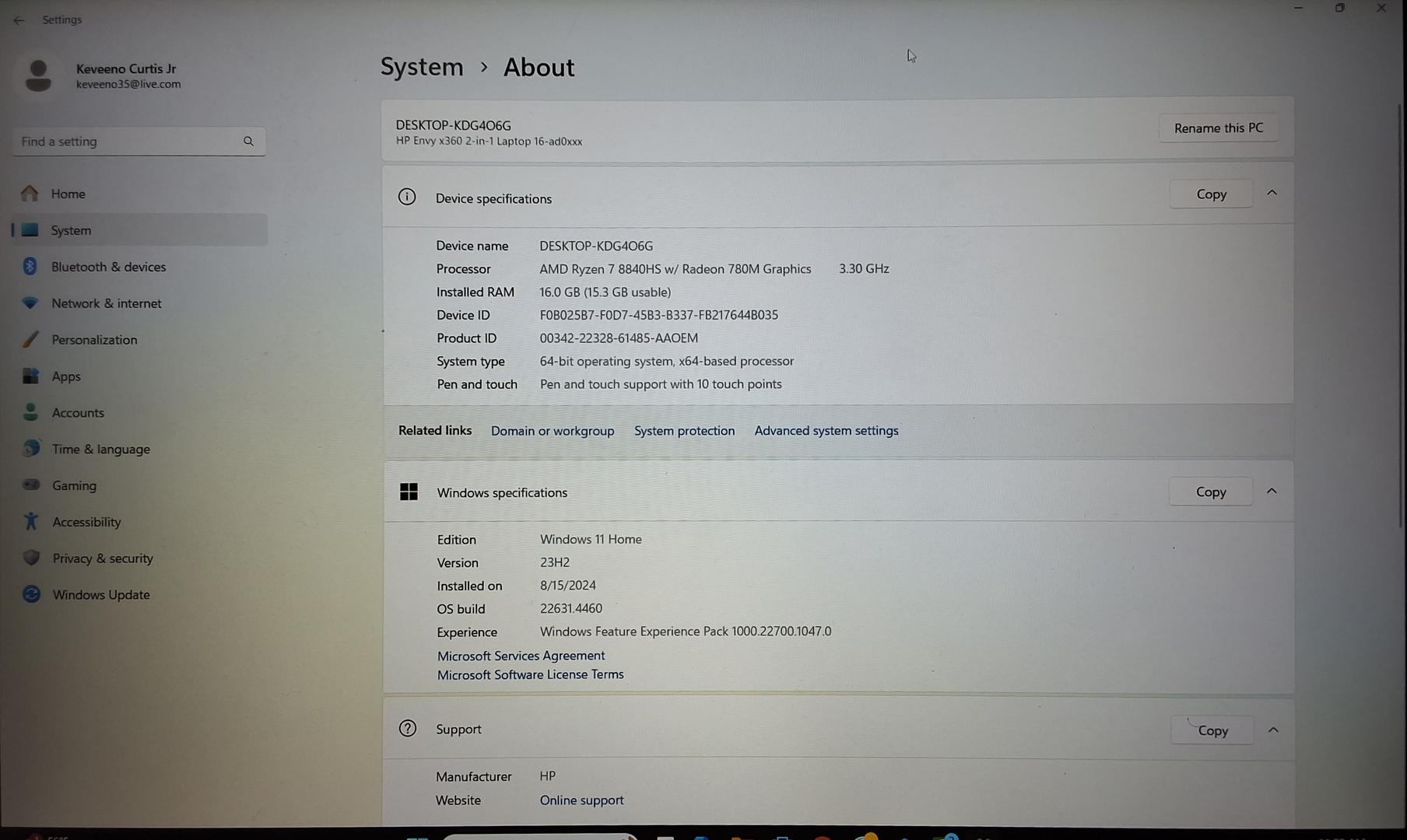Copy the Windows specifications

click(x=1210, y=492)
